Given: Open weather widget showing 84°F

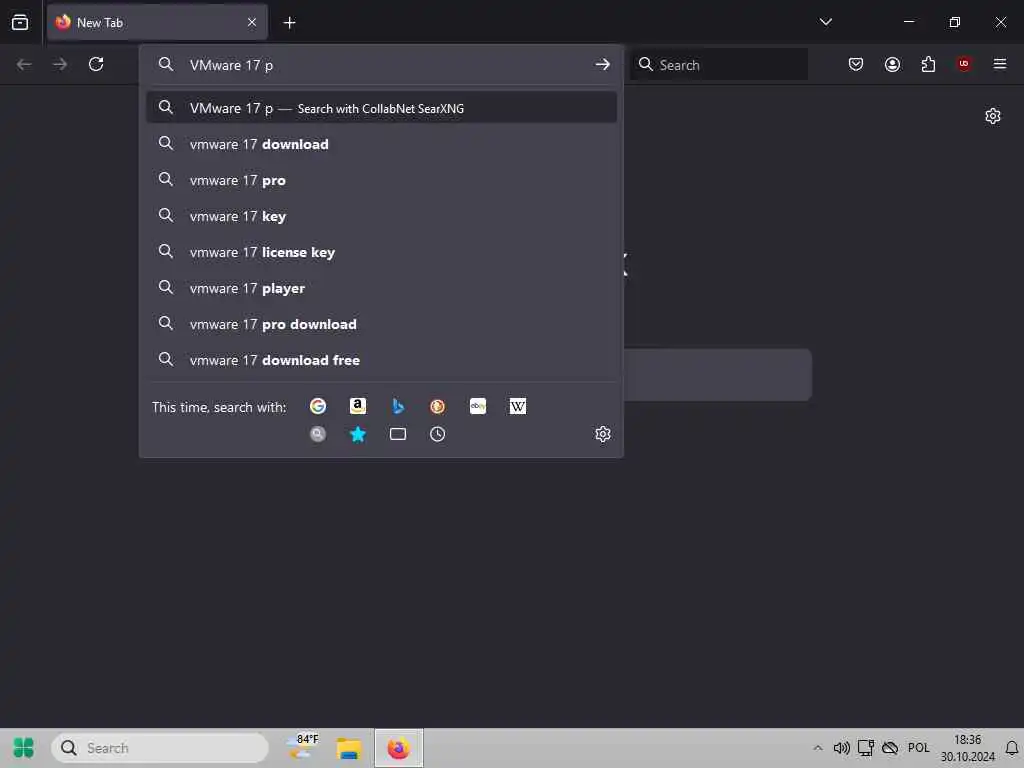Looking at the screenshot, I should tap(304, 748).
